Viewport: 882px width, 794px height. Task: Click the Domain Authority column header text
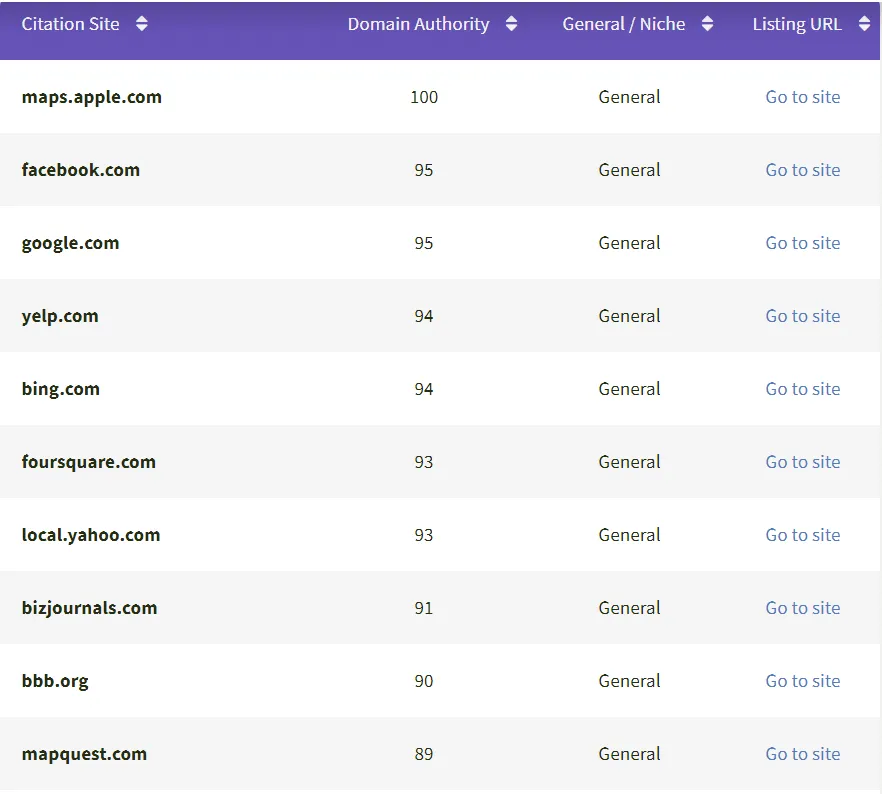[418, 24]
